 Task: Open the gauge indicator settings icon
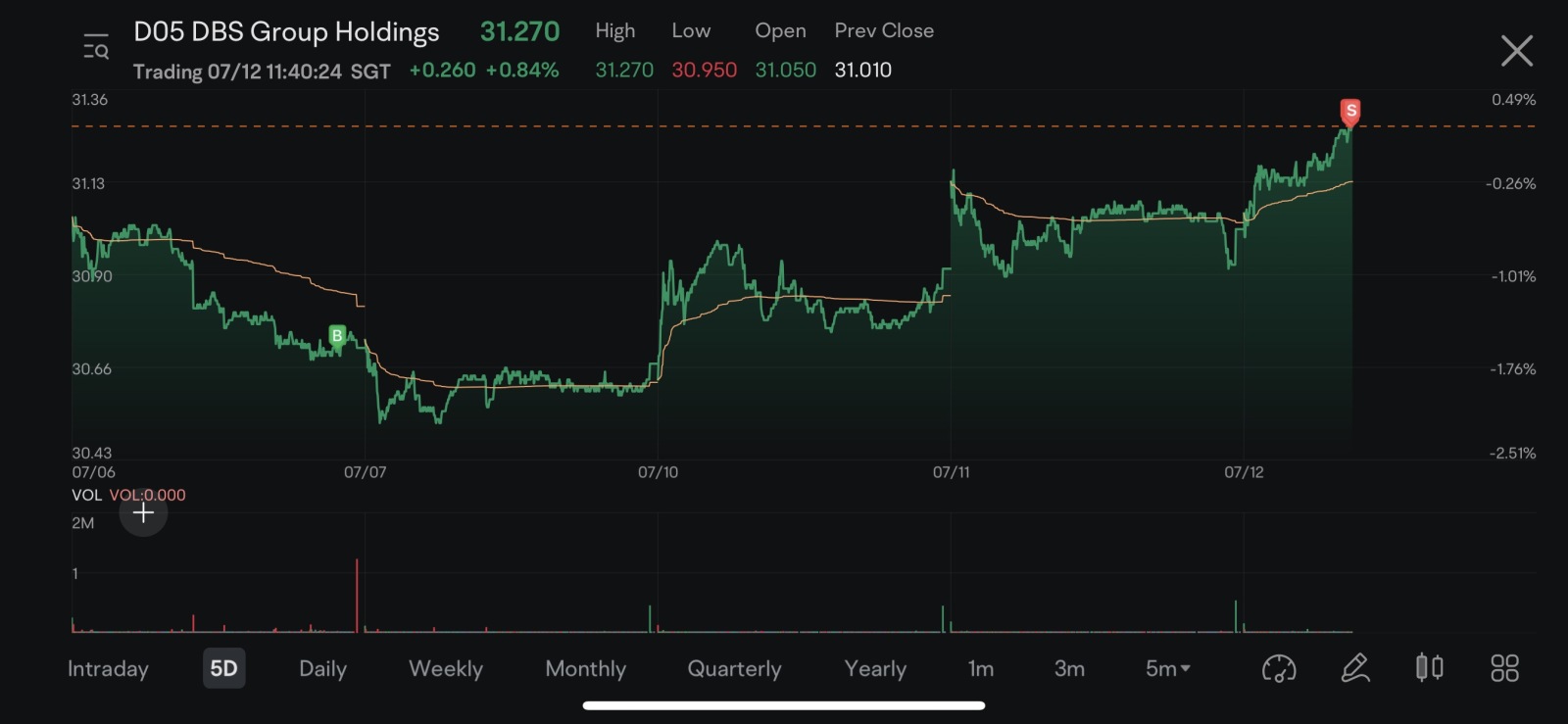coord(1279,669)
